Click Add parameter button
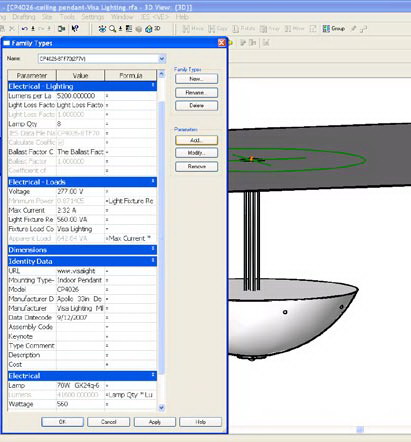 tap(196, 140)
